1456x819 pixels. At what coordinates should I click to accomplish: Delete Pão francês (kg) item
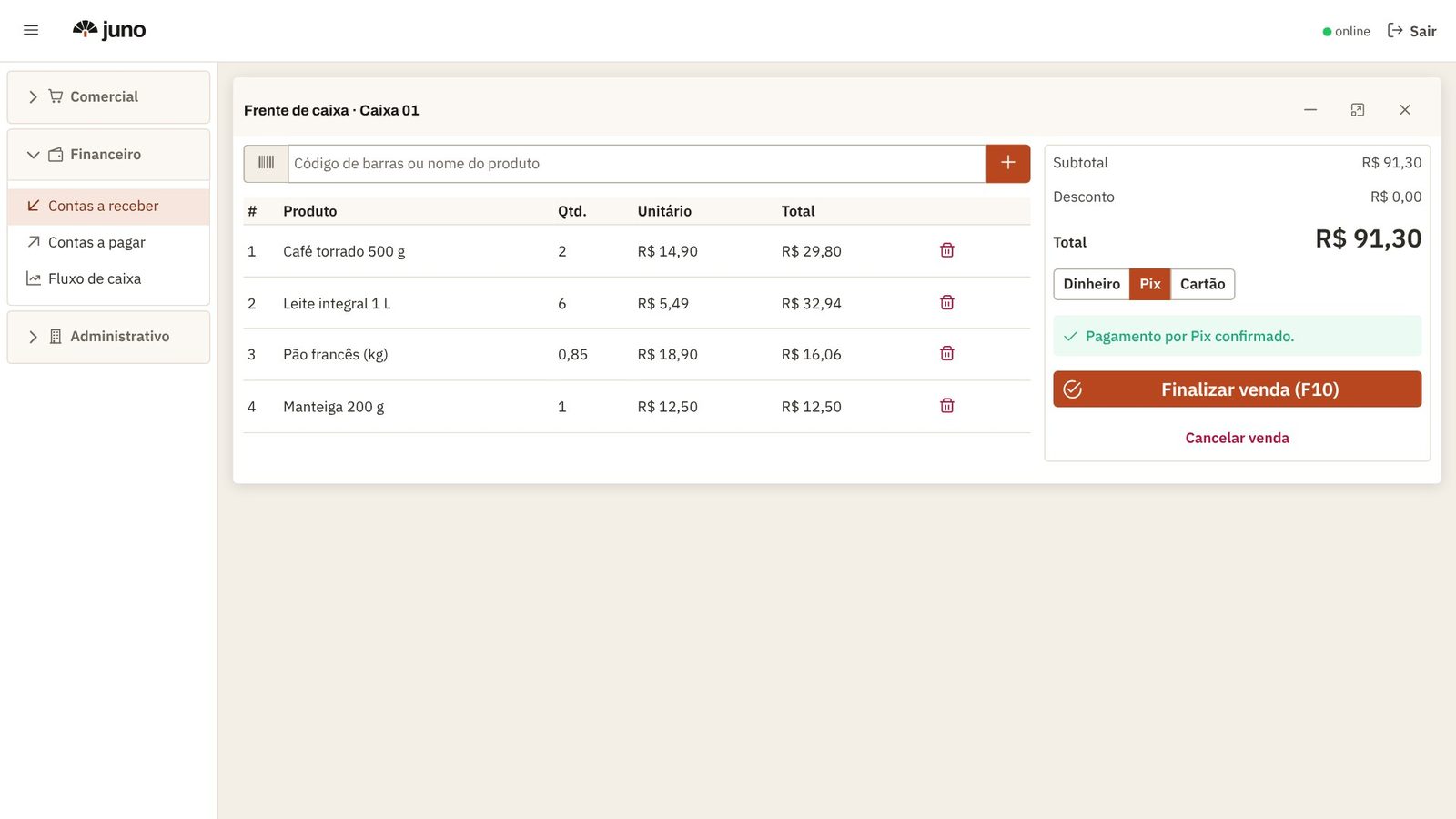[x=947, y=353]
